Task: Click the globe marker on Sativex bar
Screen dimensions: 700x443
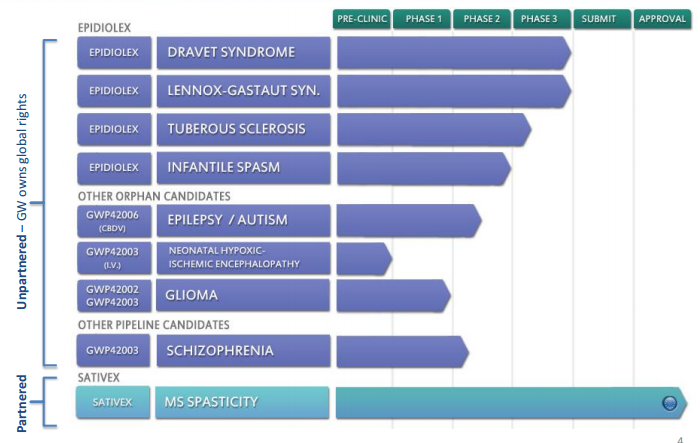Action: click(x=669, y=403)
